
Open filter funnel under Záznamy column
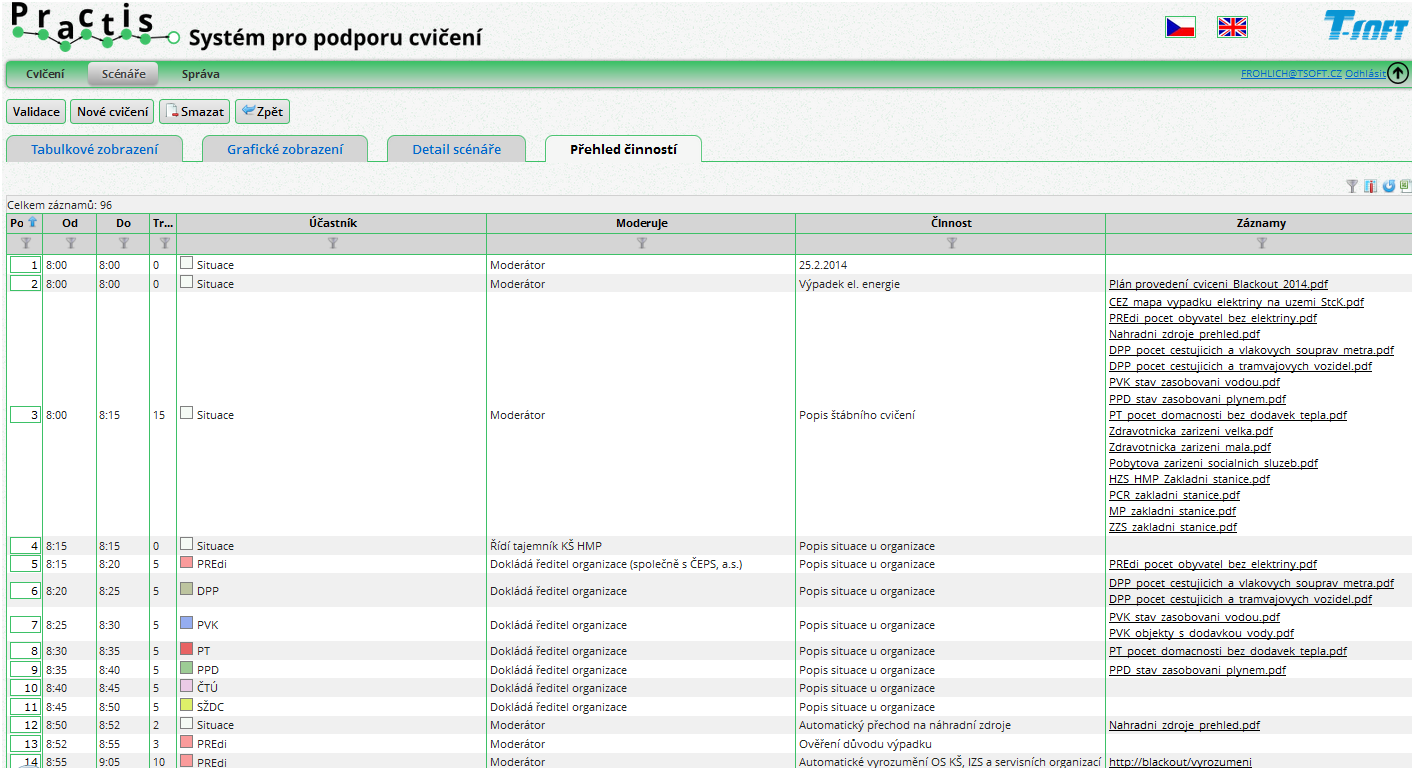[x=1261, y=243]
